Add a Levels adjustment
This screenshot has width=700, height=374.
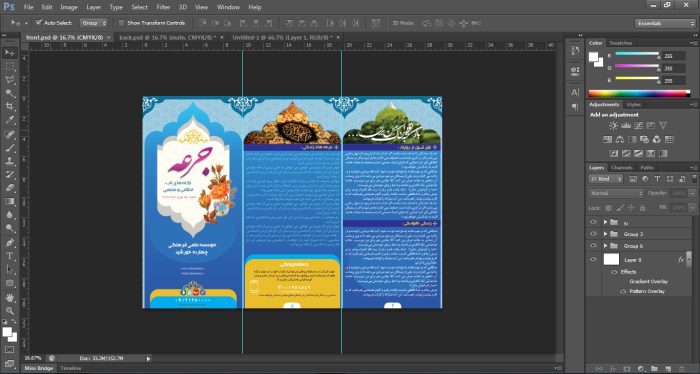[x=626, y=126]
